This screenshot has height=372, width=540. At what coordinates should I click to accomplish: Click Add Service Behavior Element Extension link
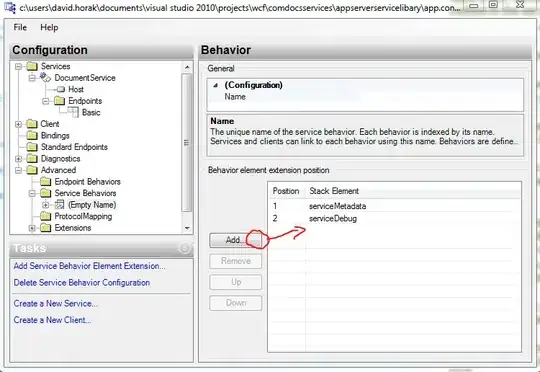[x=90, y=266]
